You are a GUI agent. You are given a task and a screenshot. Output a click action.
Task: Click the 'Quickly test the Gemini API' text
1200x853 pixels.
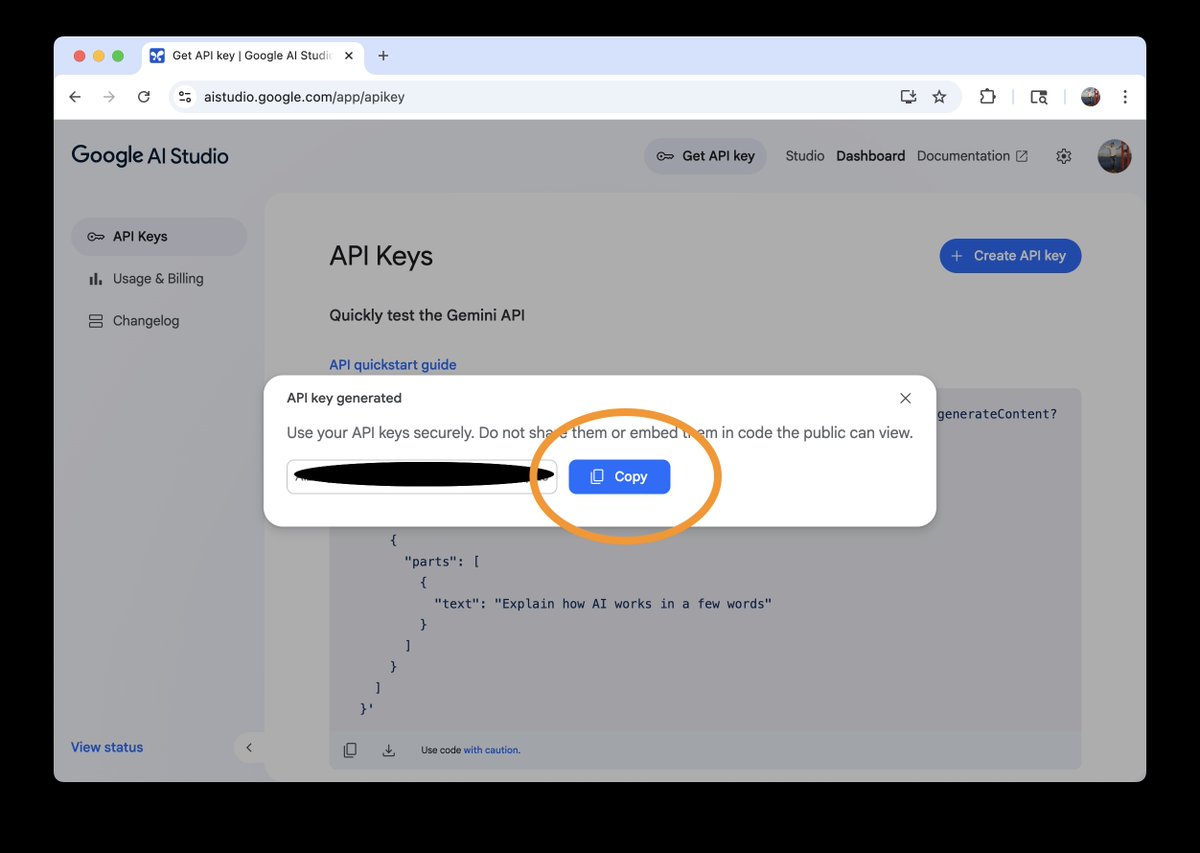pyautogui.click(x=427, y=315)
